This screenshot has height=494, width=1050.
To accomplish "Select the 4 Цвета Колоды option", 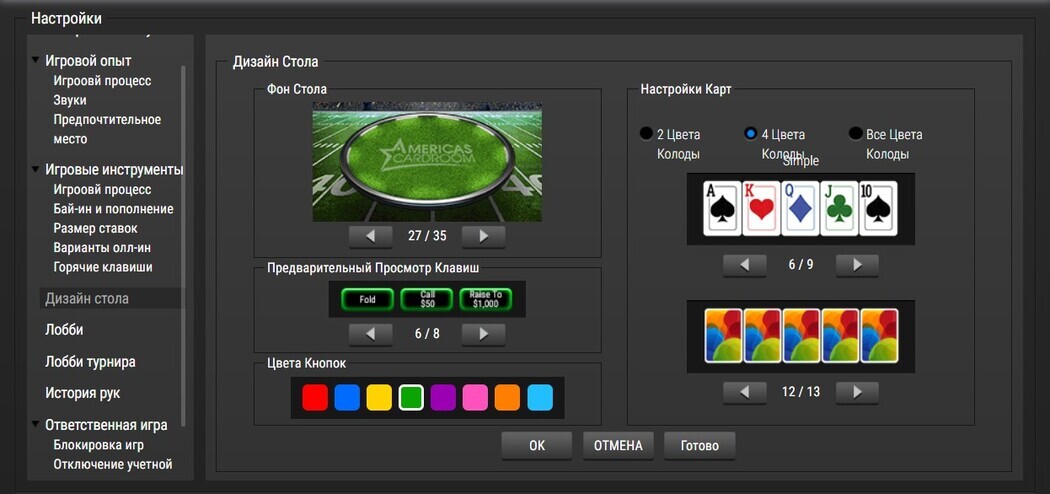I will click(x=751, y=134).
